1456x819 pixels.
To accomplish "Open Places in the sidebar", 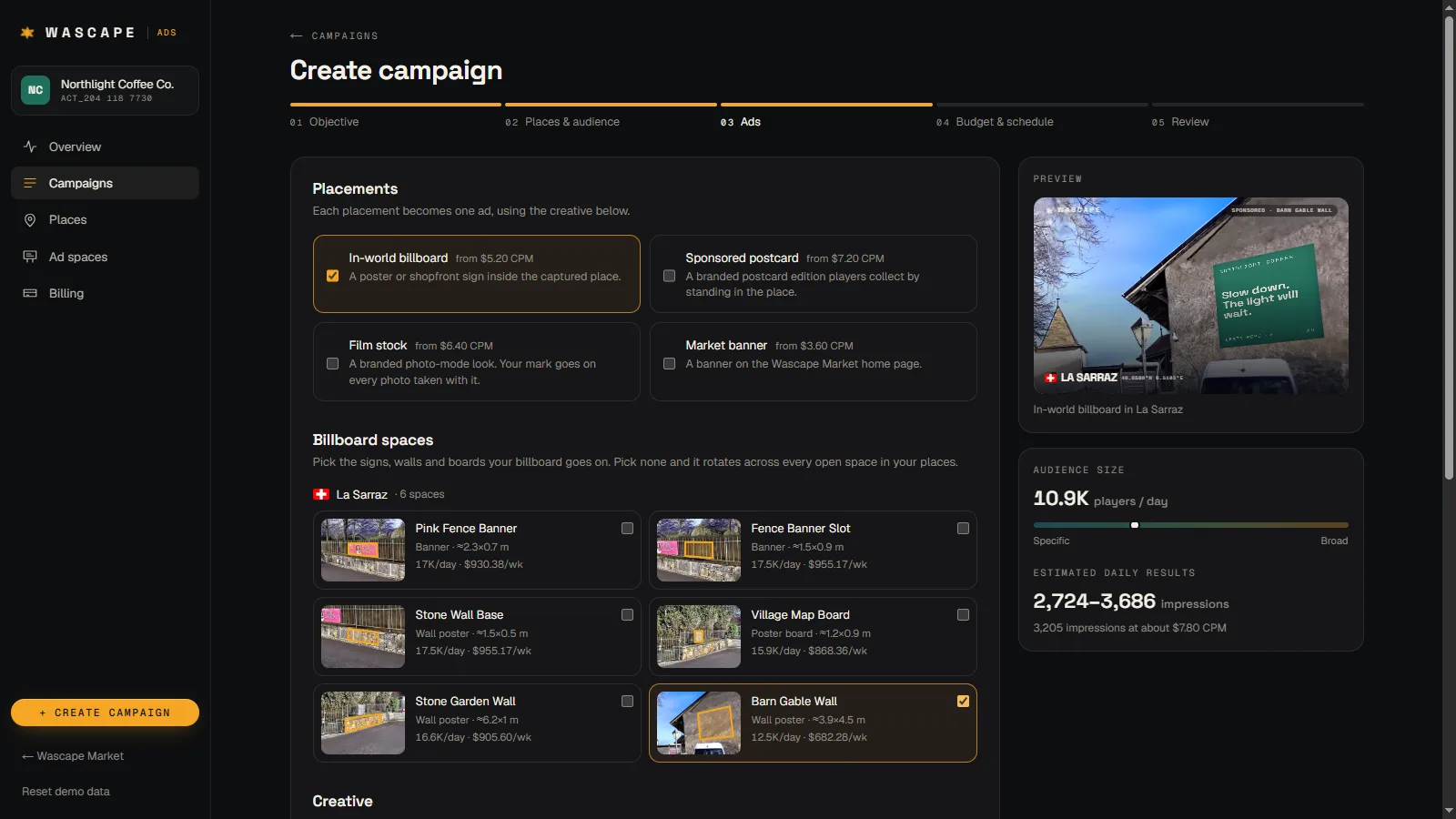I will [105, 220].
